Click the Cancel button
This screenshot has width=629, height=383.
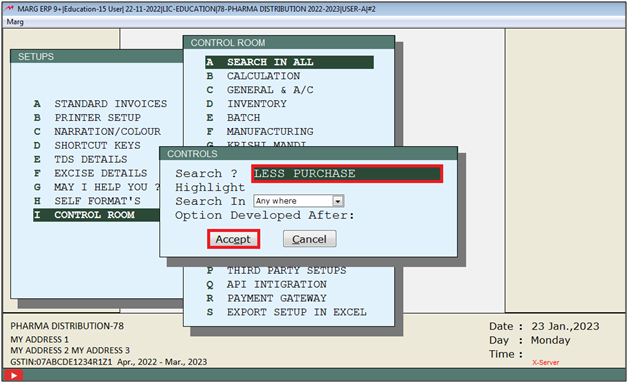309,239
